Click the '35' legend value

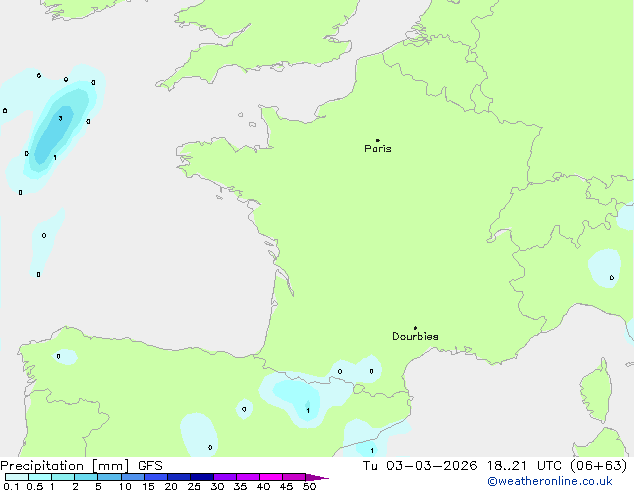pos(240,486)
